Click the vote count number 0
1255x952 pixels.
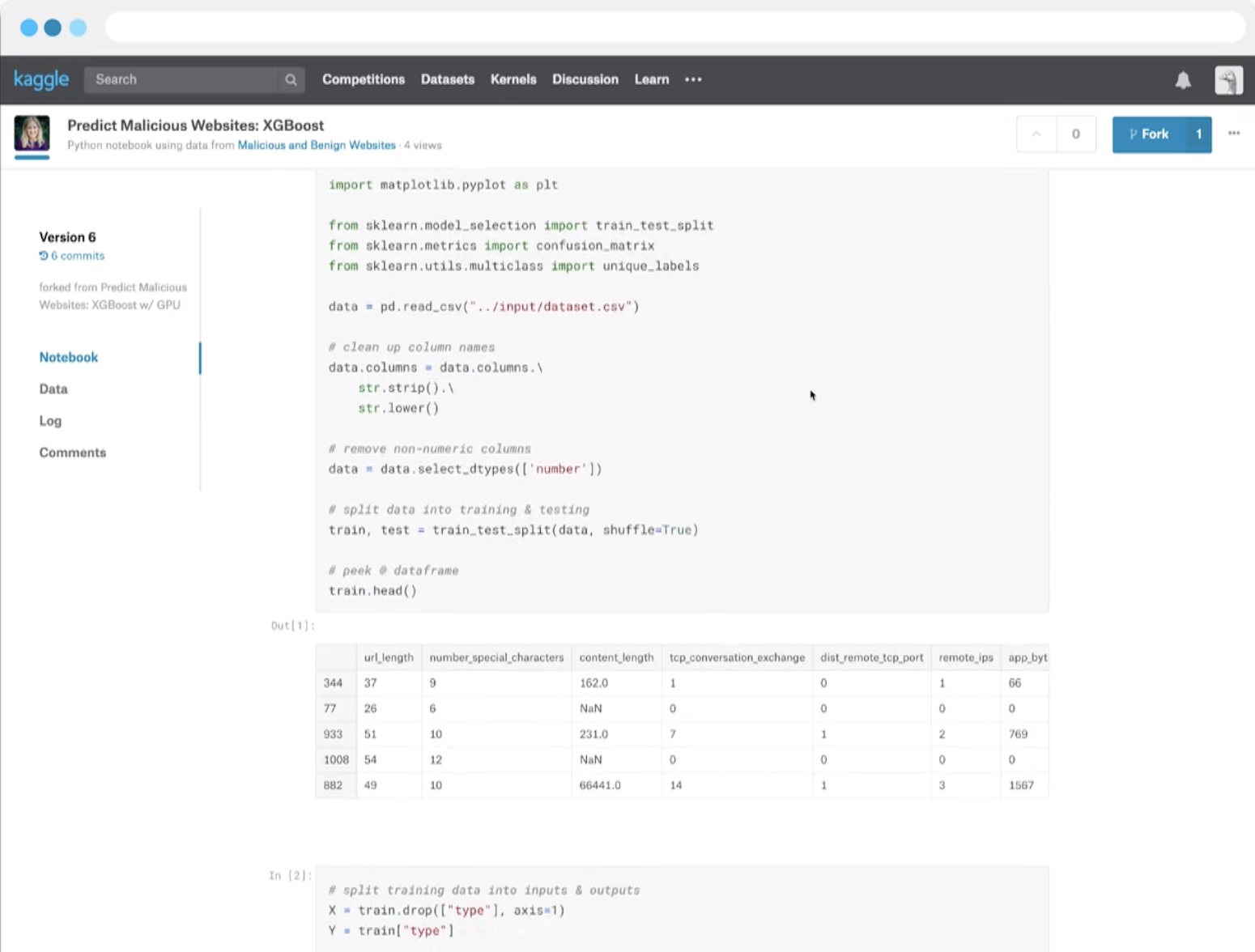click(1075, 134)
